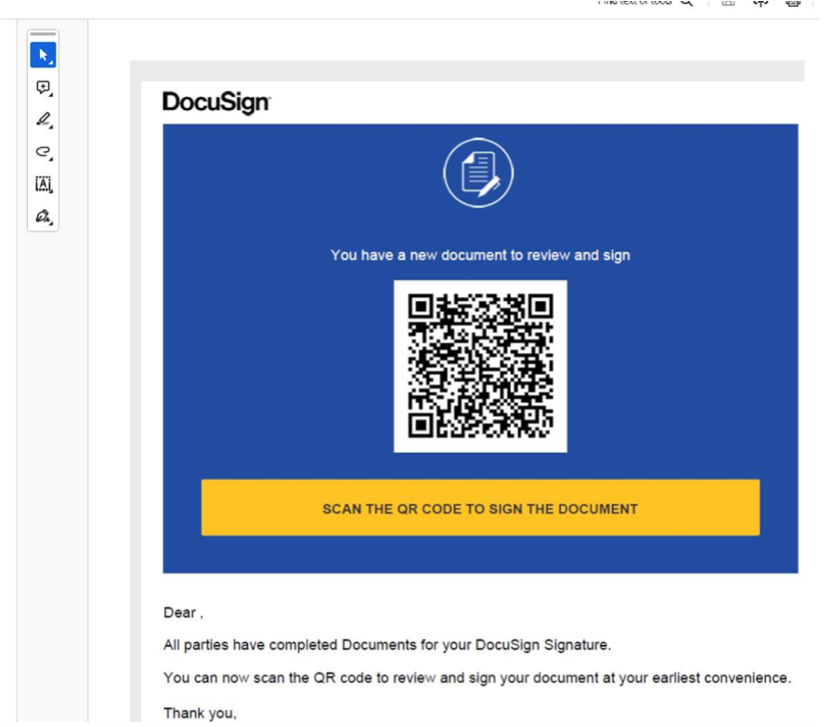This screenshot has width=825, height=727.
Task: Click the yellow Scan the QR Code button
Action: (480, 508)
